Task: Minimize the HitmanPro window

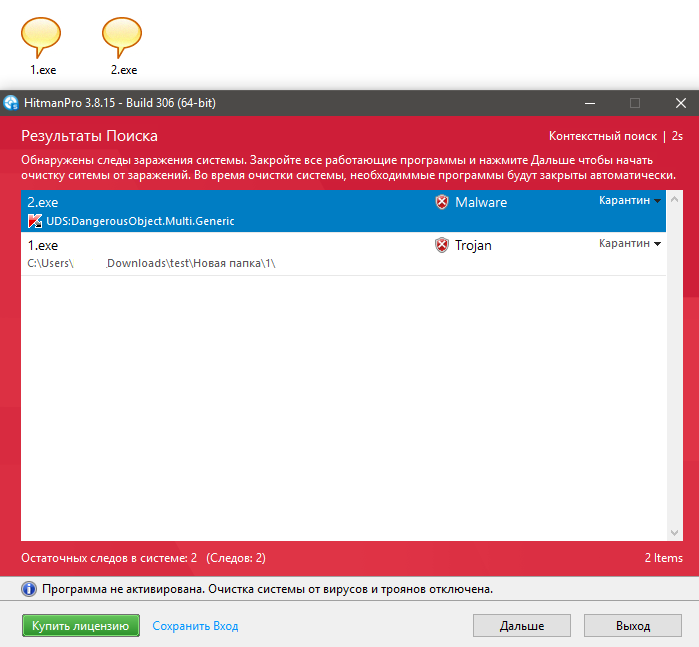Action: point(590,103)
